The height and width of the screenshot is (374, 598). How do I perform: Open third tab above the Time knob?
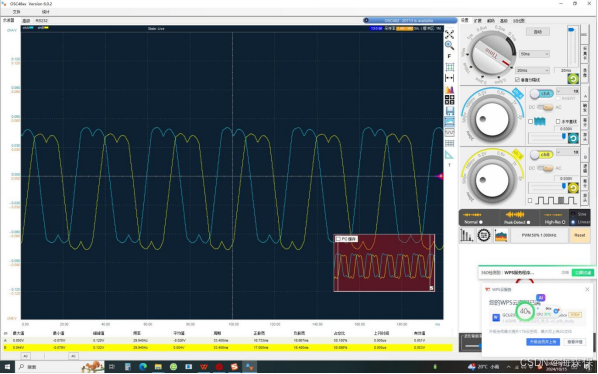pyautogui.click(x=491, y=21)
